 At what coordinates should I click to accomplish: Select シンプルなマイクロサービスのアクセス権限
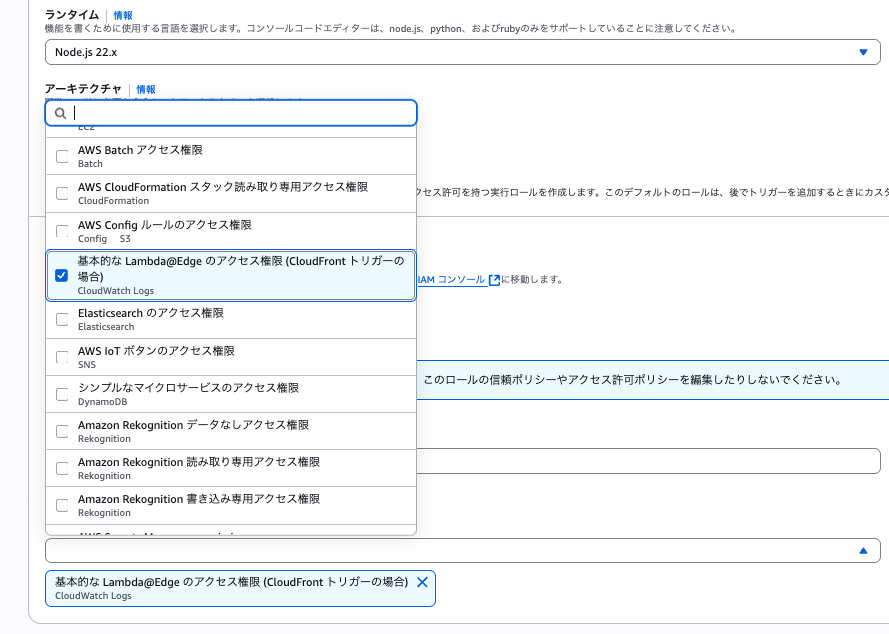point(61,392)
